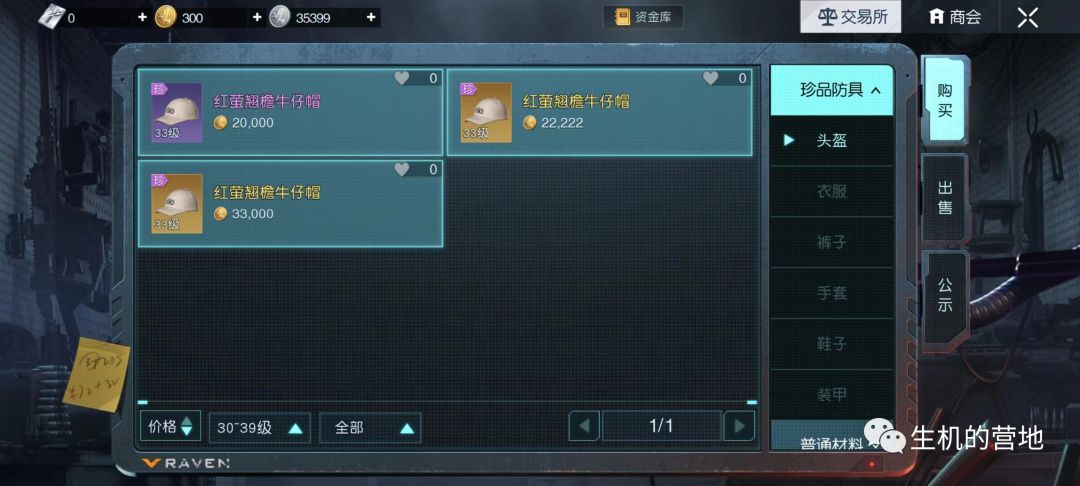The image size is (1080, 486).
Task: Toggle 价格 price sort order
Action: (170, 427)
